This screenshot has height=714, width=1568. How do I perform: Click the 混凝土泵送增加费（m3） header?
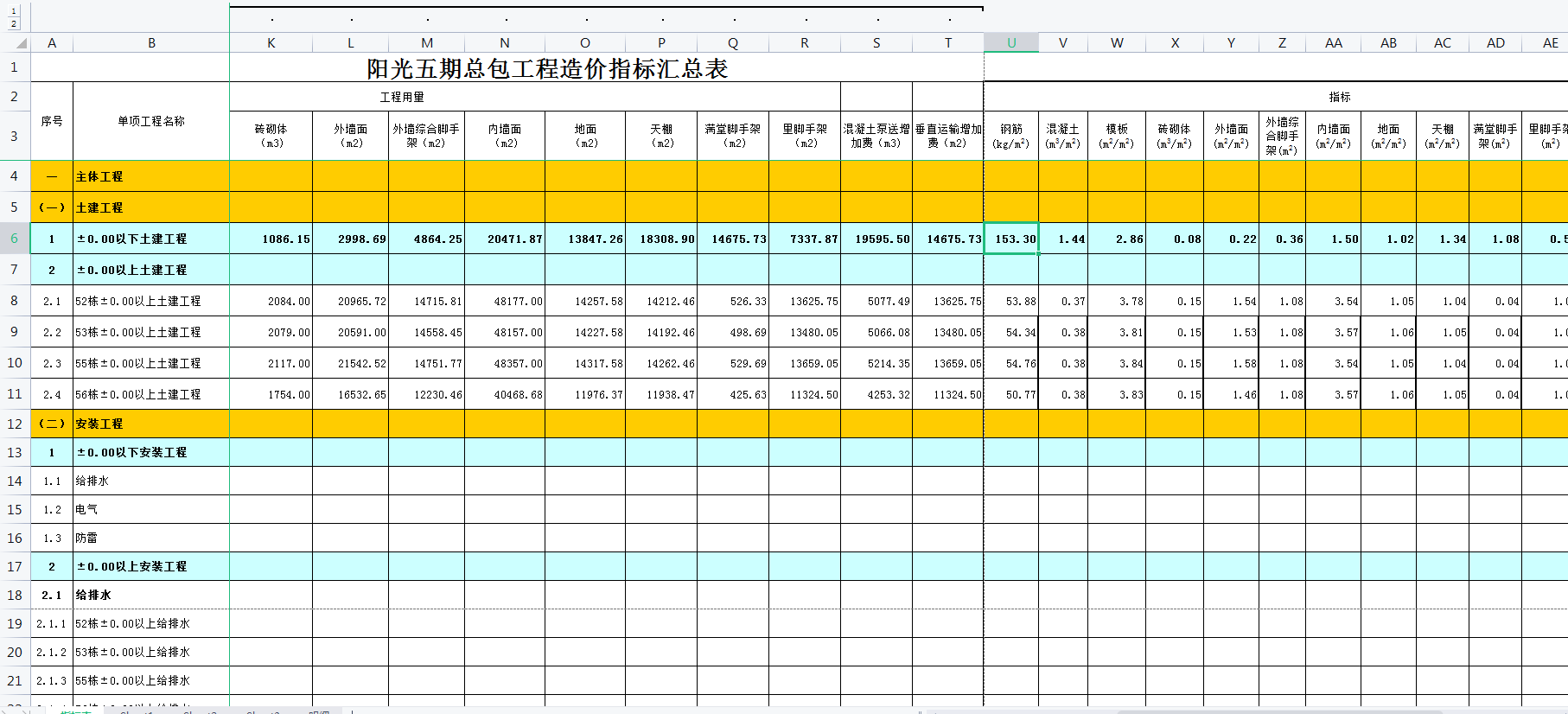click(x=876, y=136)
